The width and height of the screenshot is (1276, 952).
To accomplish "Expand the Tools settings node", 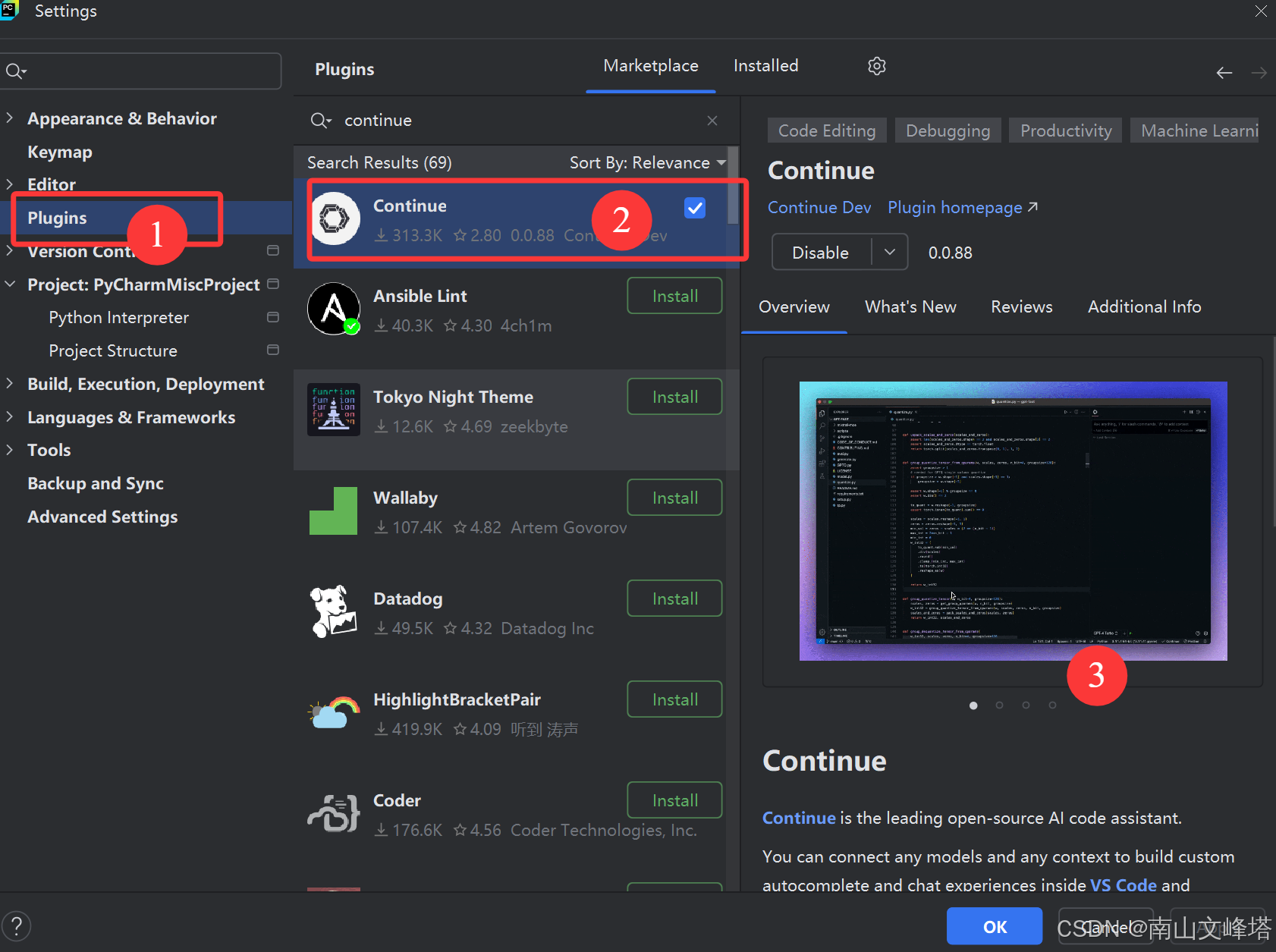I will [10, 449].
